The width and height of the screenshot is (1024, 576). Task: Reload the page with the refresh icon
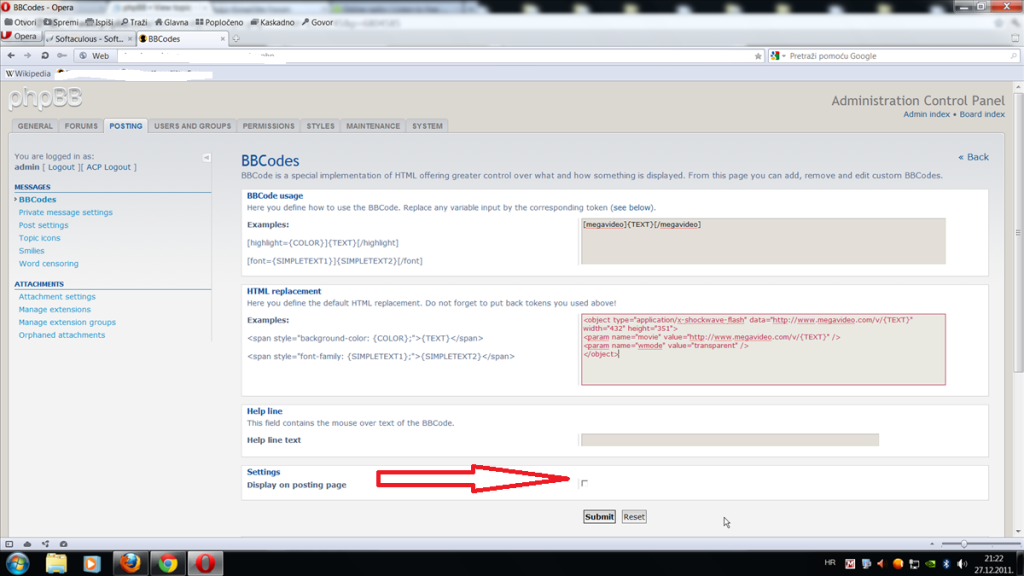45,56
